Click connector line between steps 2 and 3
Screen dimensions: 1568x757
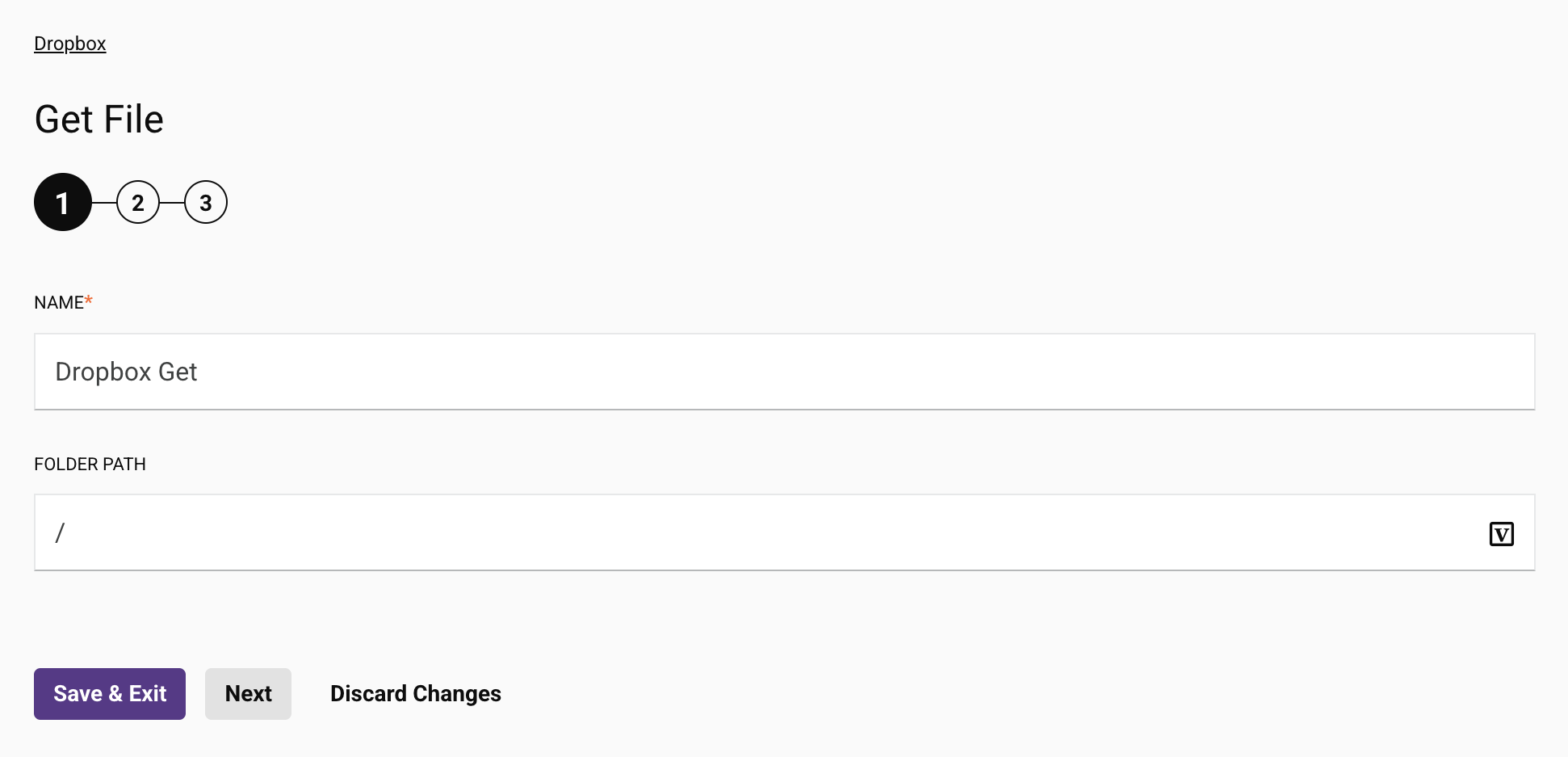[x=172, y=202]
